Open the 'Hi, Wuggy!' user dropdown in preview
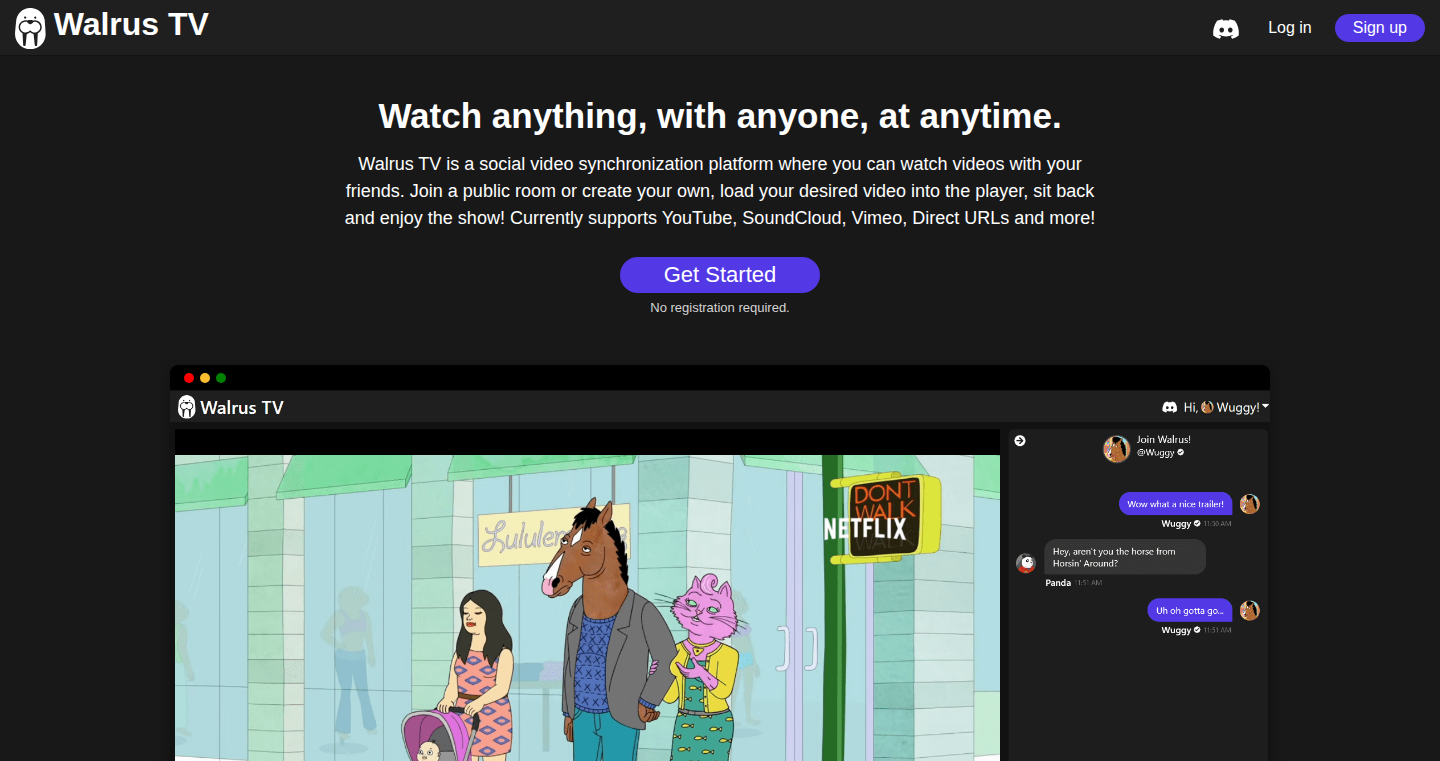This screenshot has height=761, width=1440. (x=1226, y=407)
